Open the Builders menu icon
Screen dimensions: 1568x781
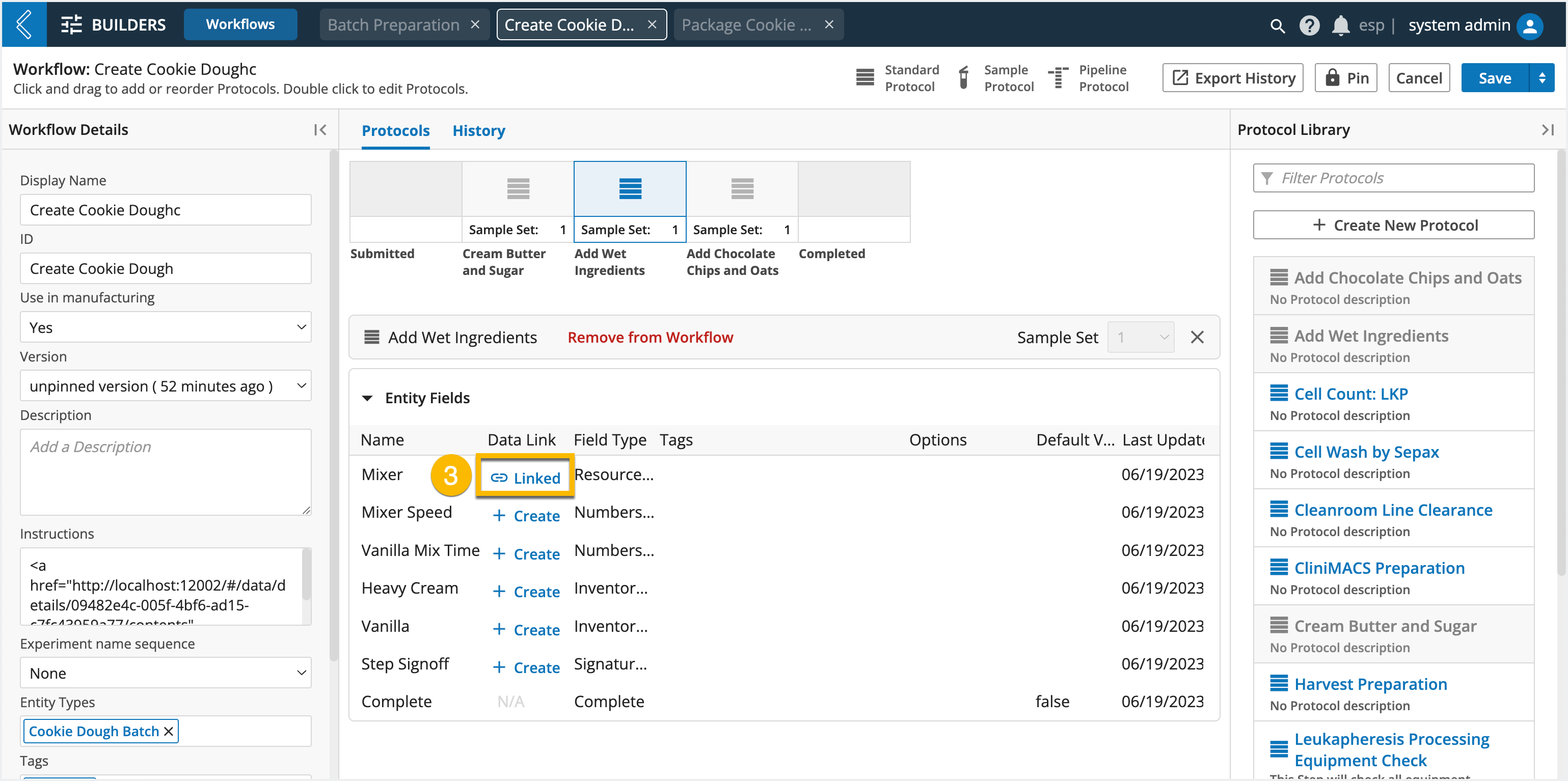click(71, 25)
